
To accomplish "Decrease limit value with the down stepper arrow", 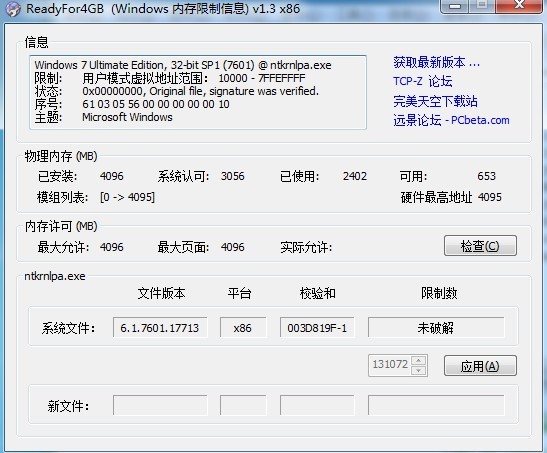I will [x=419, y=370].
